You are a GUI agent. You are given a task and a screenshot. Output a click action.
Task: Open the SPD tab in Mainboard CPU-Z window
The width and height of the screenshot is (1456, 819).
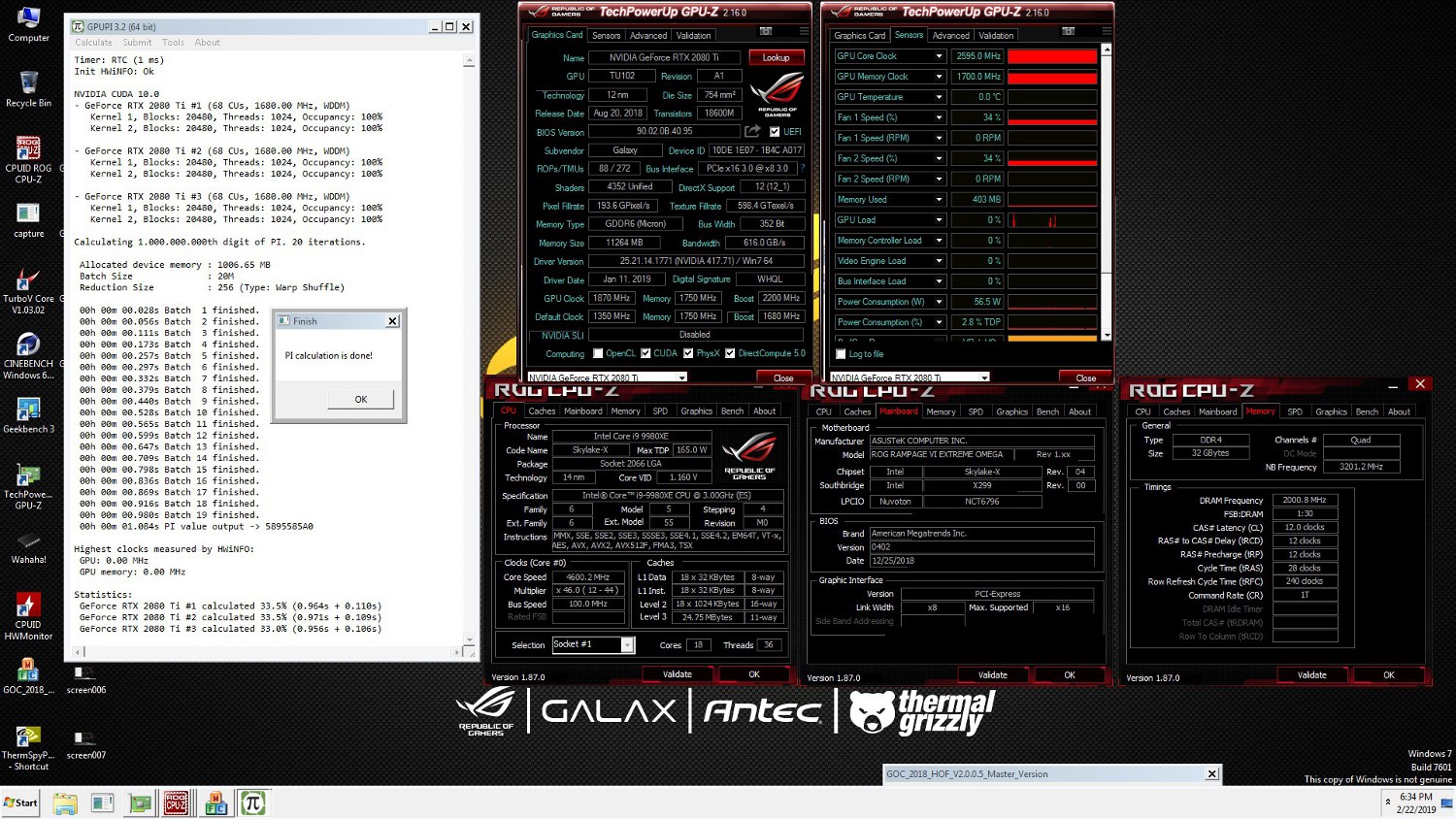(x=976, y=411)
